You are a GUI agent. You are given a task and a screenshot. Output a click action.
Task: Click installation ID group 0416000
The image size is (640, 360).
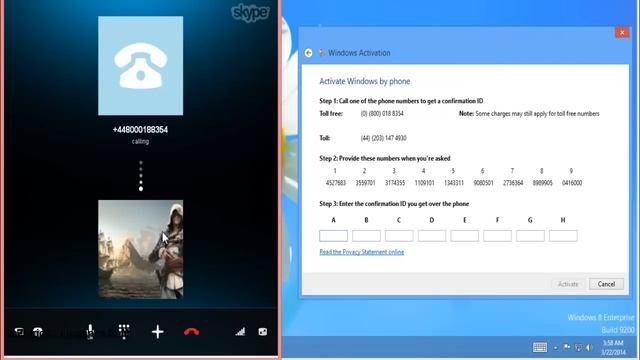point(572,183)
